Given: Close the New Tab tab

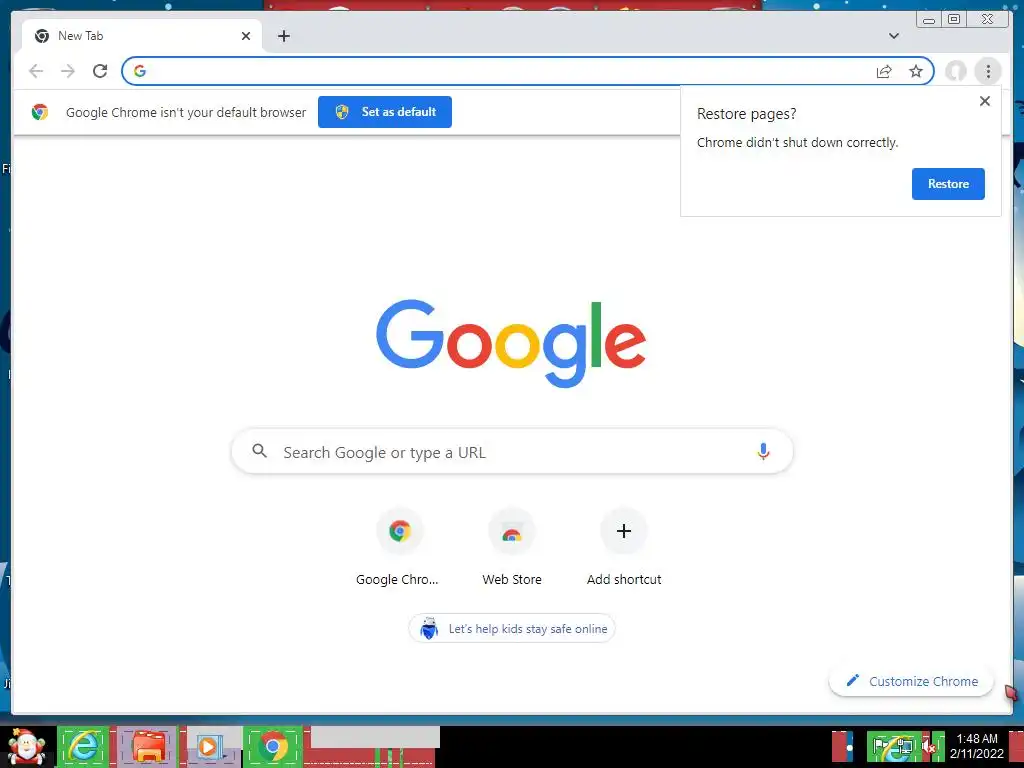Looking at the screenshot, I should tap(246, 36).
